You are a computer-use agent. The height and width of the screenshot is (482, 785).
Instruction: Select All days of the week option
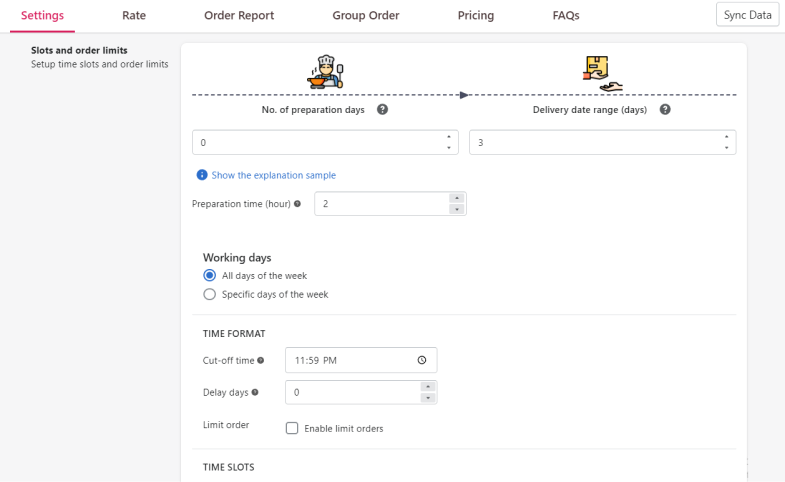(209, 275)
